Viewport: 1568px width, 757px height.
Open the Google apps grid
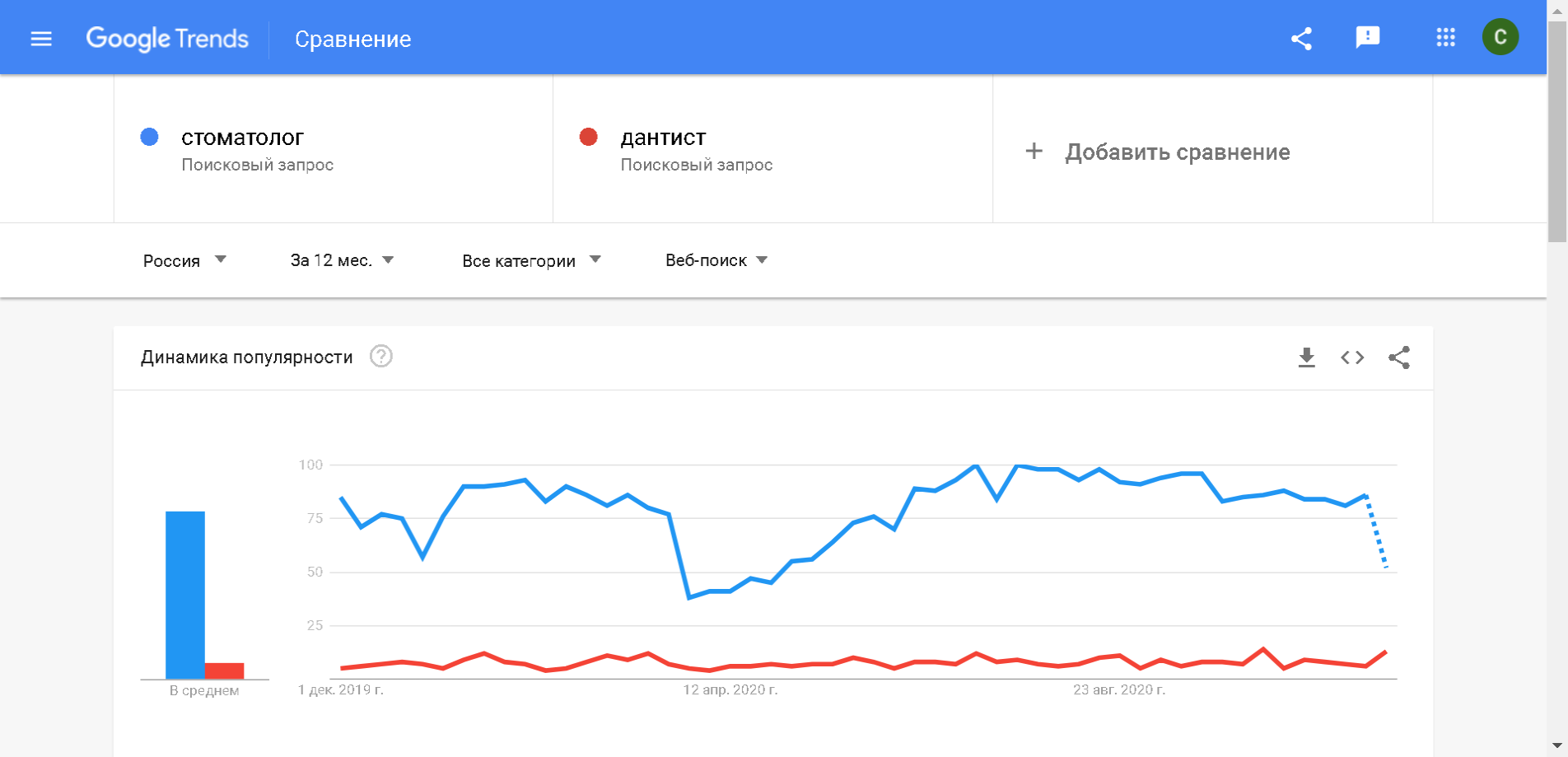click(x=1445, y=37)
